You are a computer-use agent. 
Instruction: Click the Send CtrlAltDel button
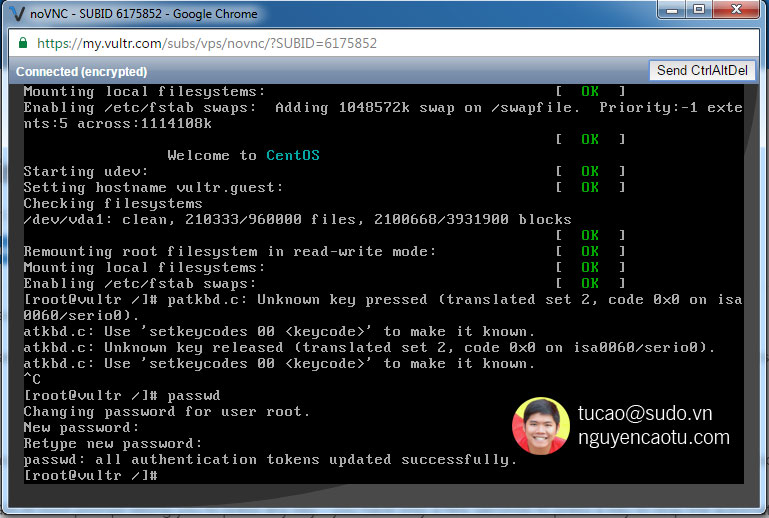coord(702,71)
